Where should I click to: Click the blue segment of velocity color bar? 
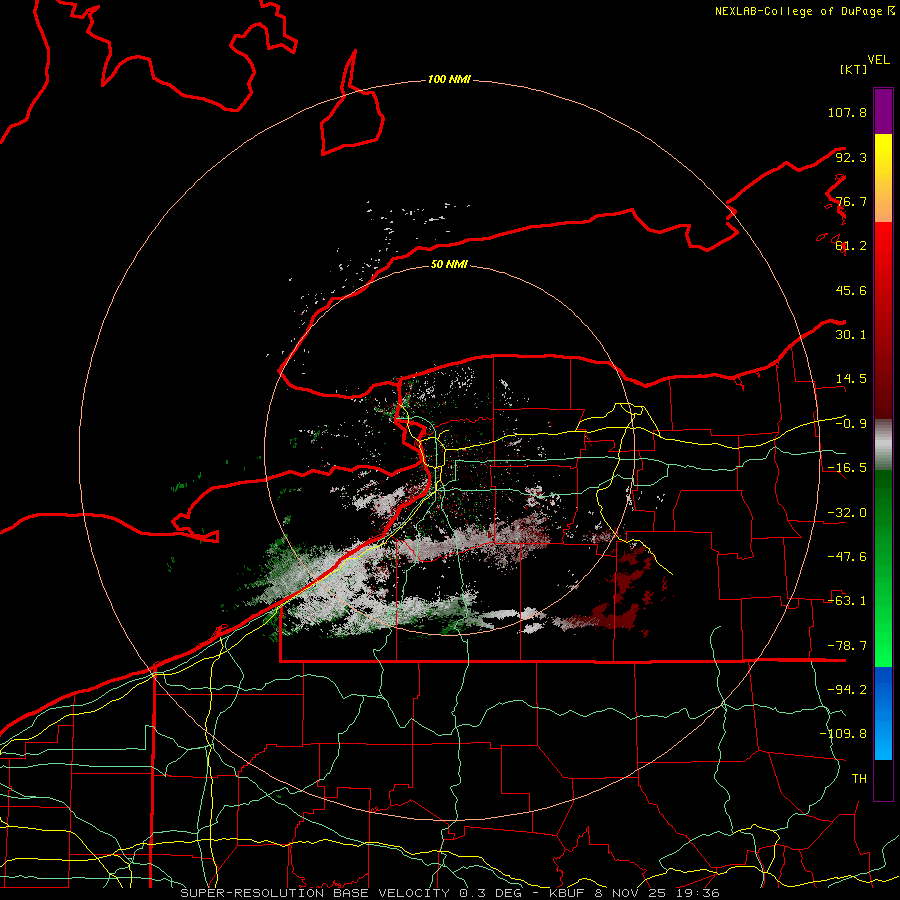883,713
